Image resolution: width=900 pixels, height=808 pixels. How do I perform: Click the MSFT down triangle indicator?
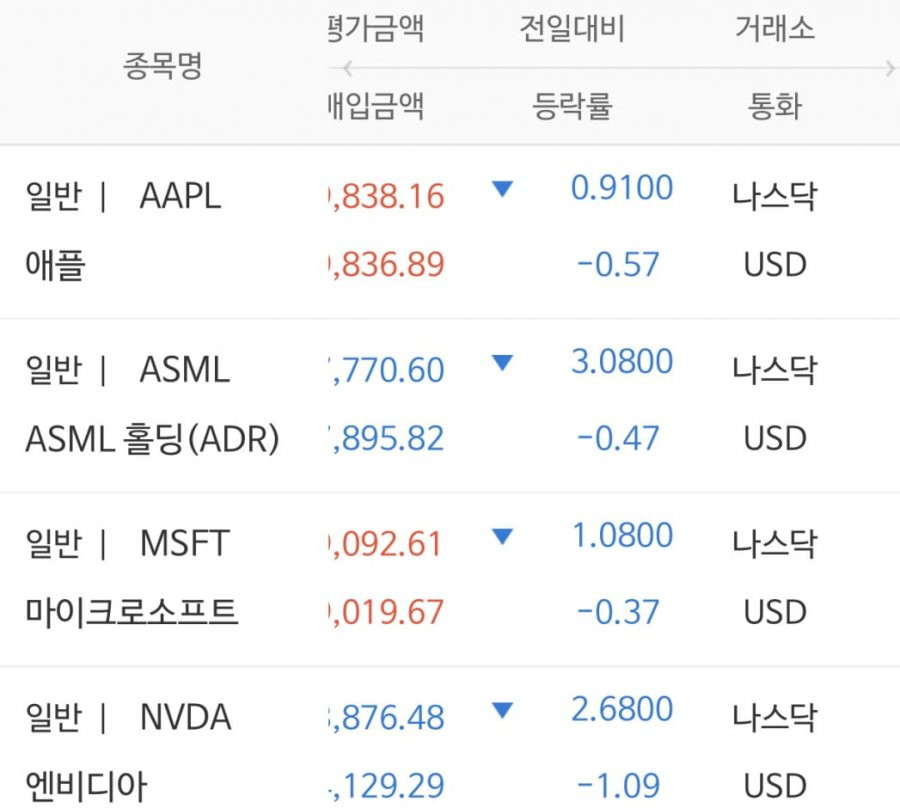click(x=502, y=537)
